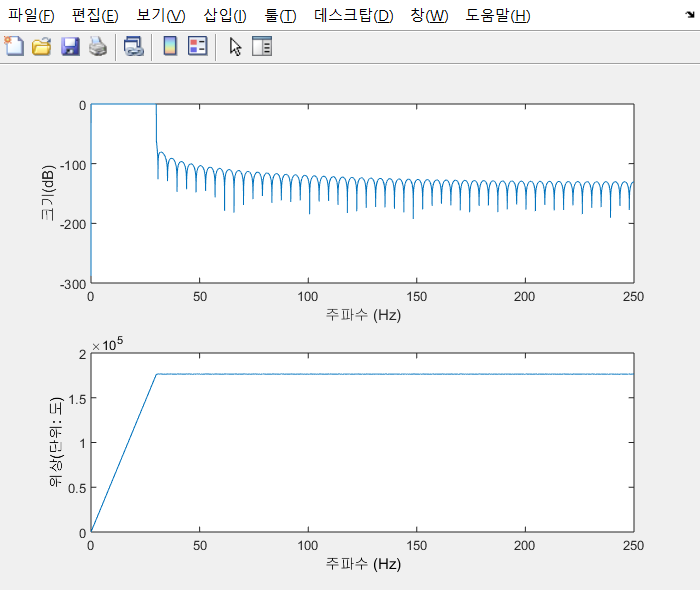Click upper plot's 주파수 (Hz) label
The image size is (700, 590).
tap(363, 315)
